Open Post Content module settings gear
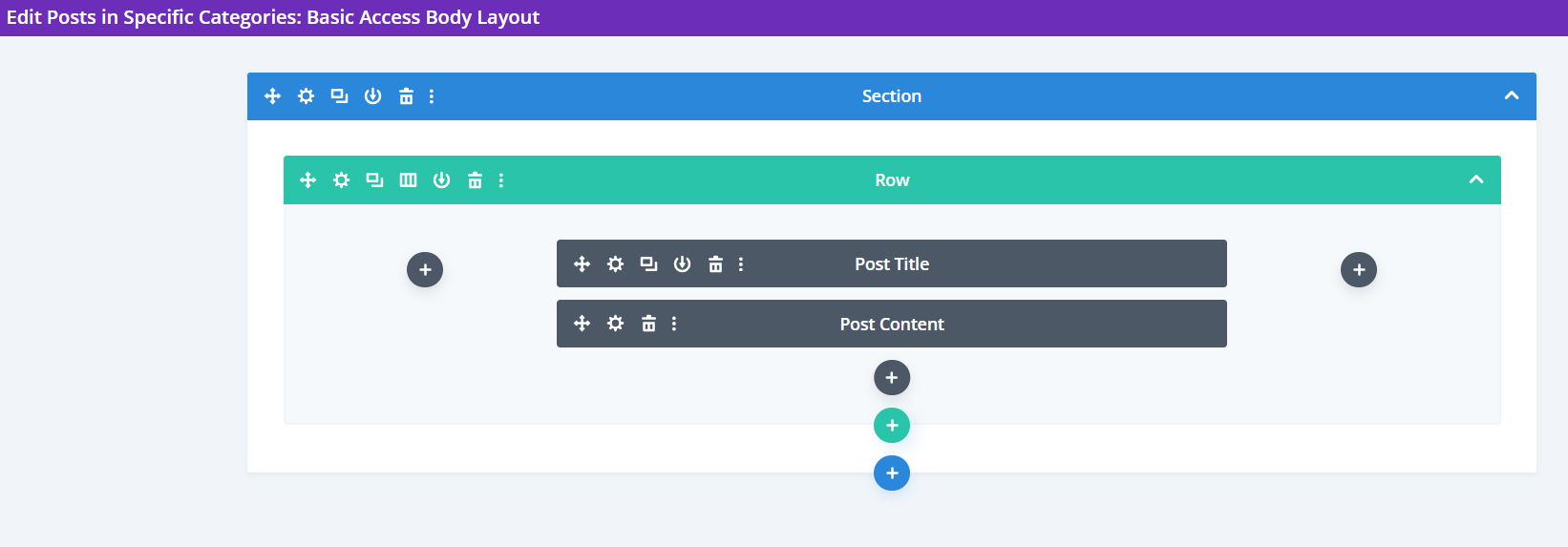Screen dimensions: 1568x547 [x=615, y=324]
